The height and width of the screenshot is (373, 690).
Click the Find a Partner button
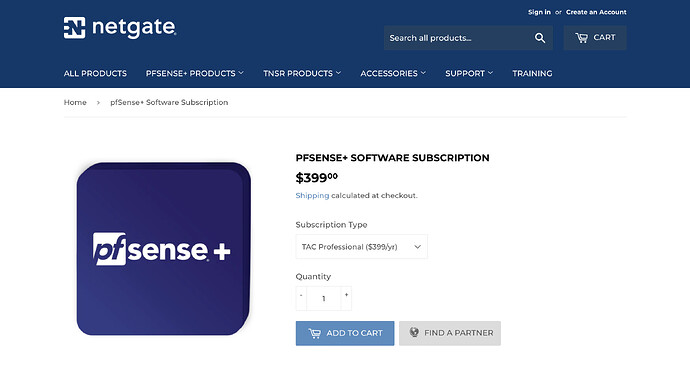coord(450,333)
